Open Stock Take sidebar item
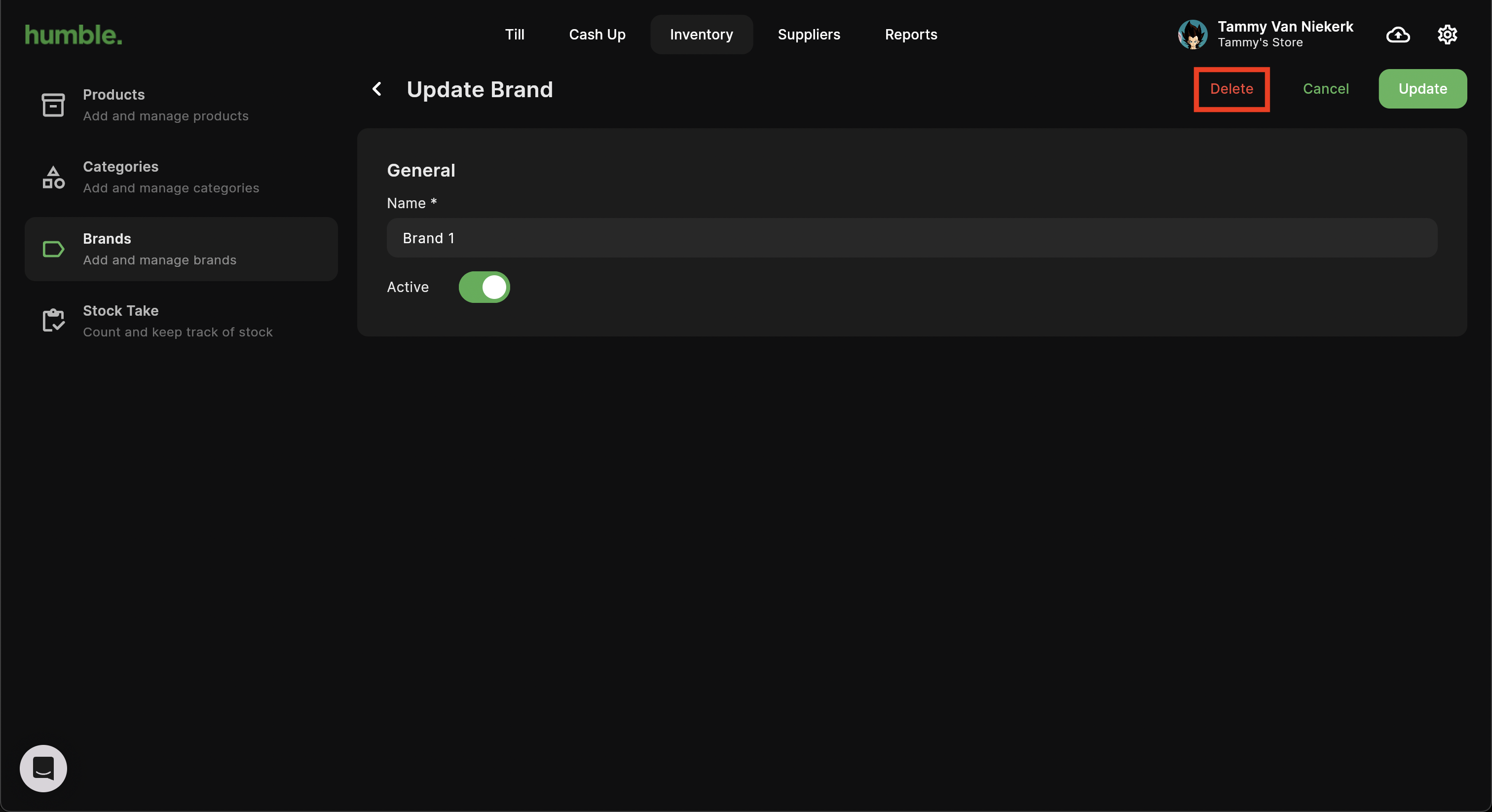 [181, 321]
